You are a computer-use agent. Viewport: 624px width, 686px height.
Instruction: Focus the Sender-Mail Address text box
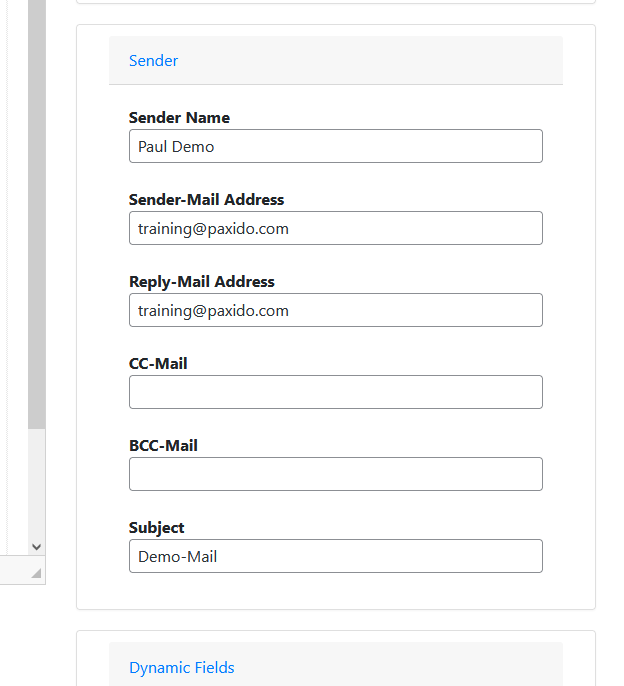(x=335, y=228)
